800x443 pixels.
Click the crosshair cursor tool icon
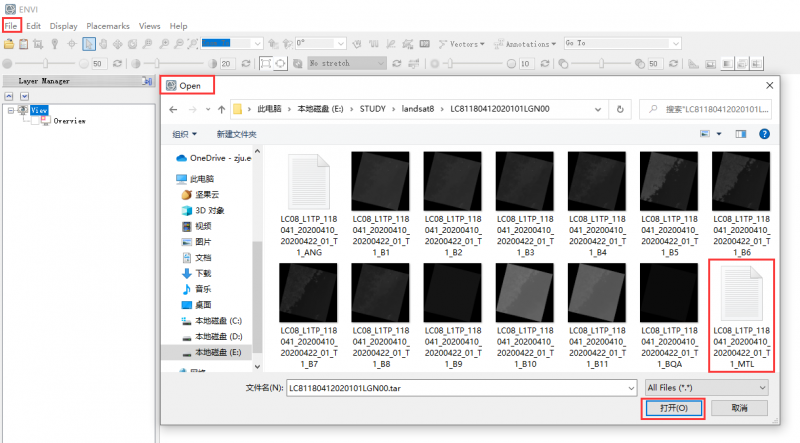(71, 44)
